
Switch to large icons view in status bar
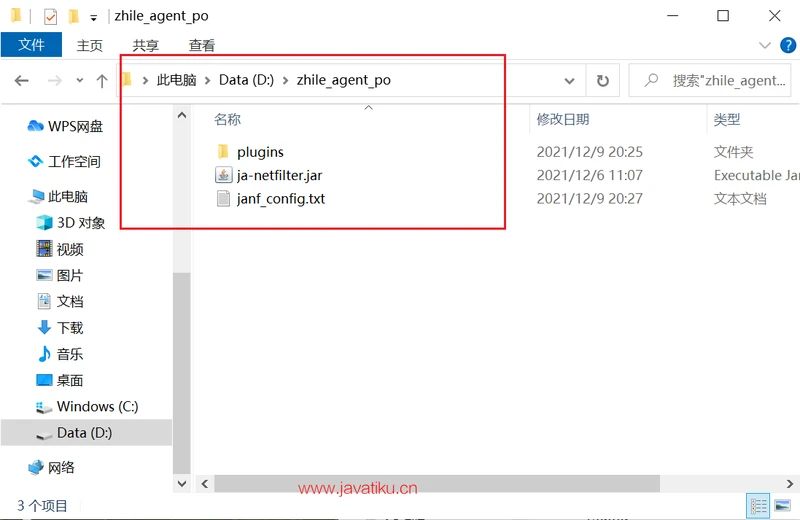[x=784, y=506]
